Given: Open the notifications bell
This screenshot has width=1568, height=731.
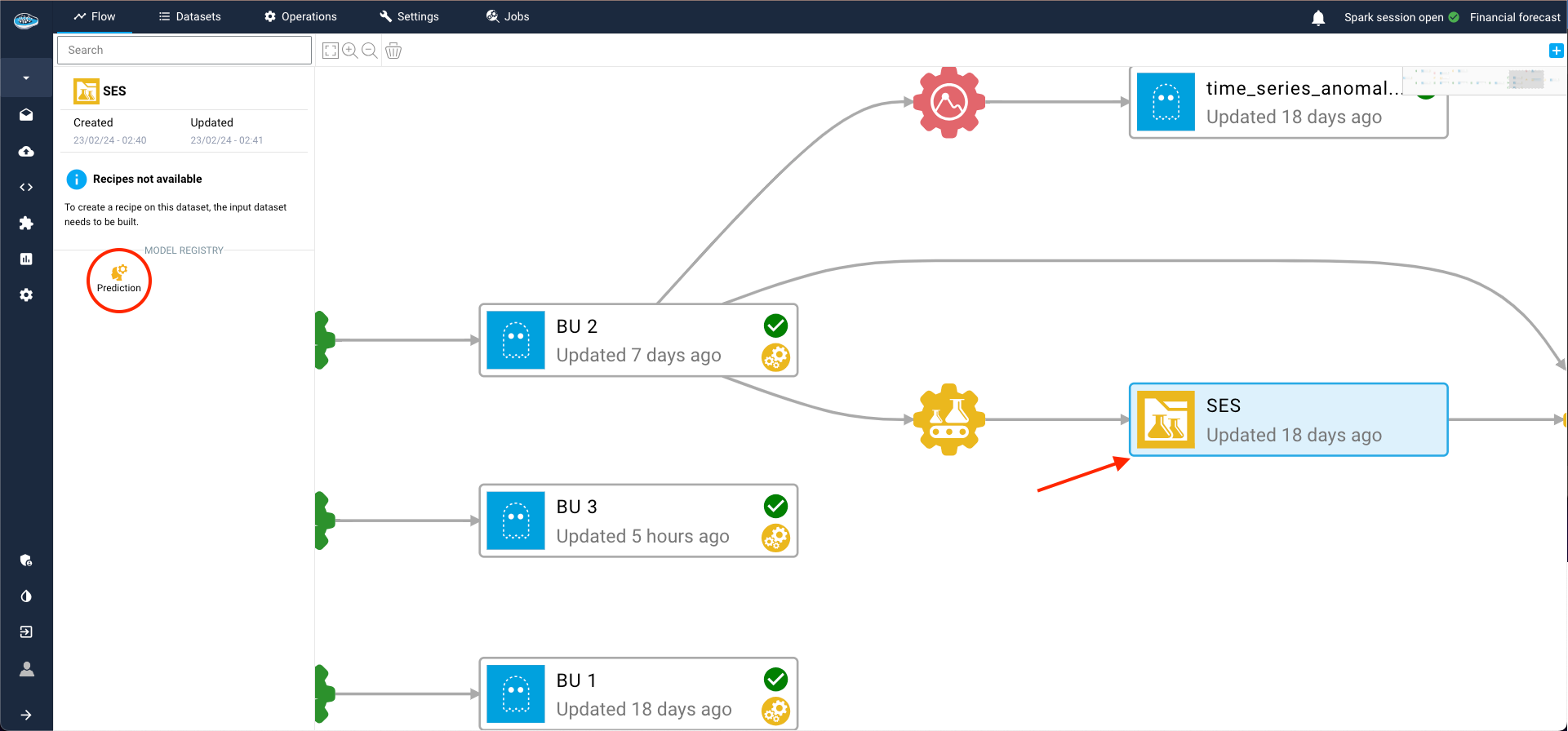Looking at the screenshot, I should pyautogui.click(x=1318, y=17).
